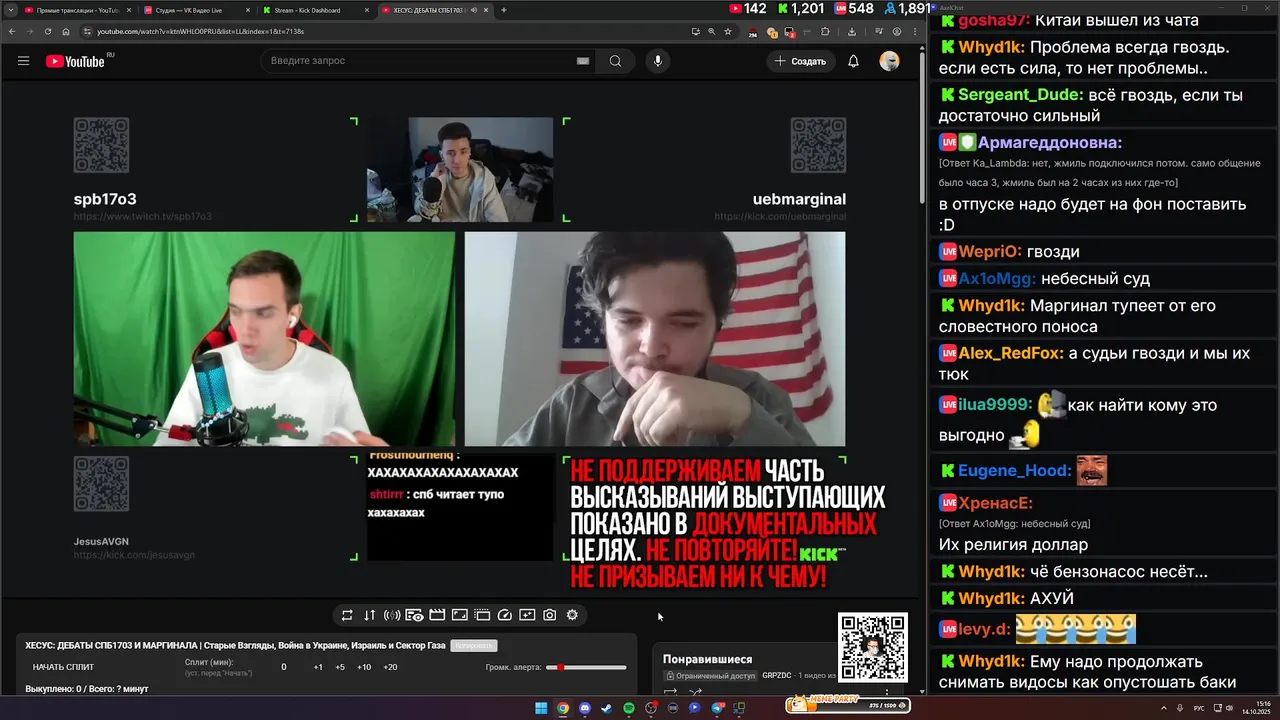This screenshot has width=1280, height=720.
Task: Add +20 minutes to split
Action: pyautogui.click(x=390, y=667)
